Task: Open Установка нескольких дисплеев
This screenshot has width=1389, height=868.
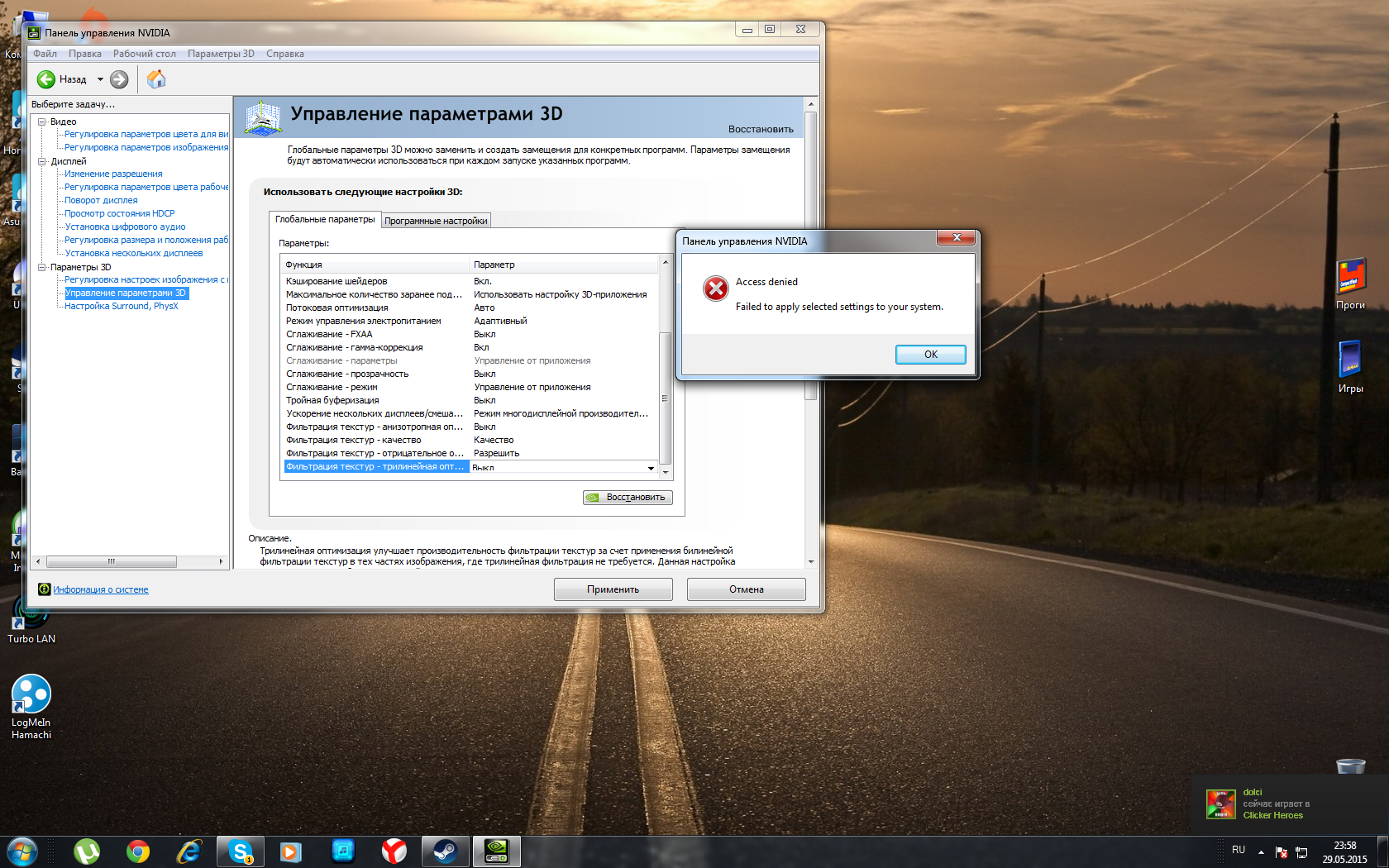Action: [x=134, y=253]
